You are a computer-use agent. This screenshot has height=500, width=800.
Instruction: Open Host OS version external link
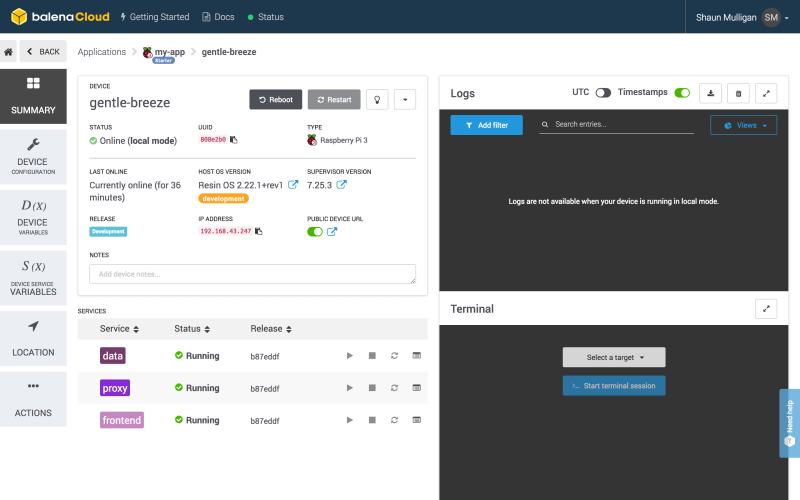pos(293,185)
